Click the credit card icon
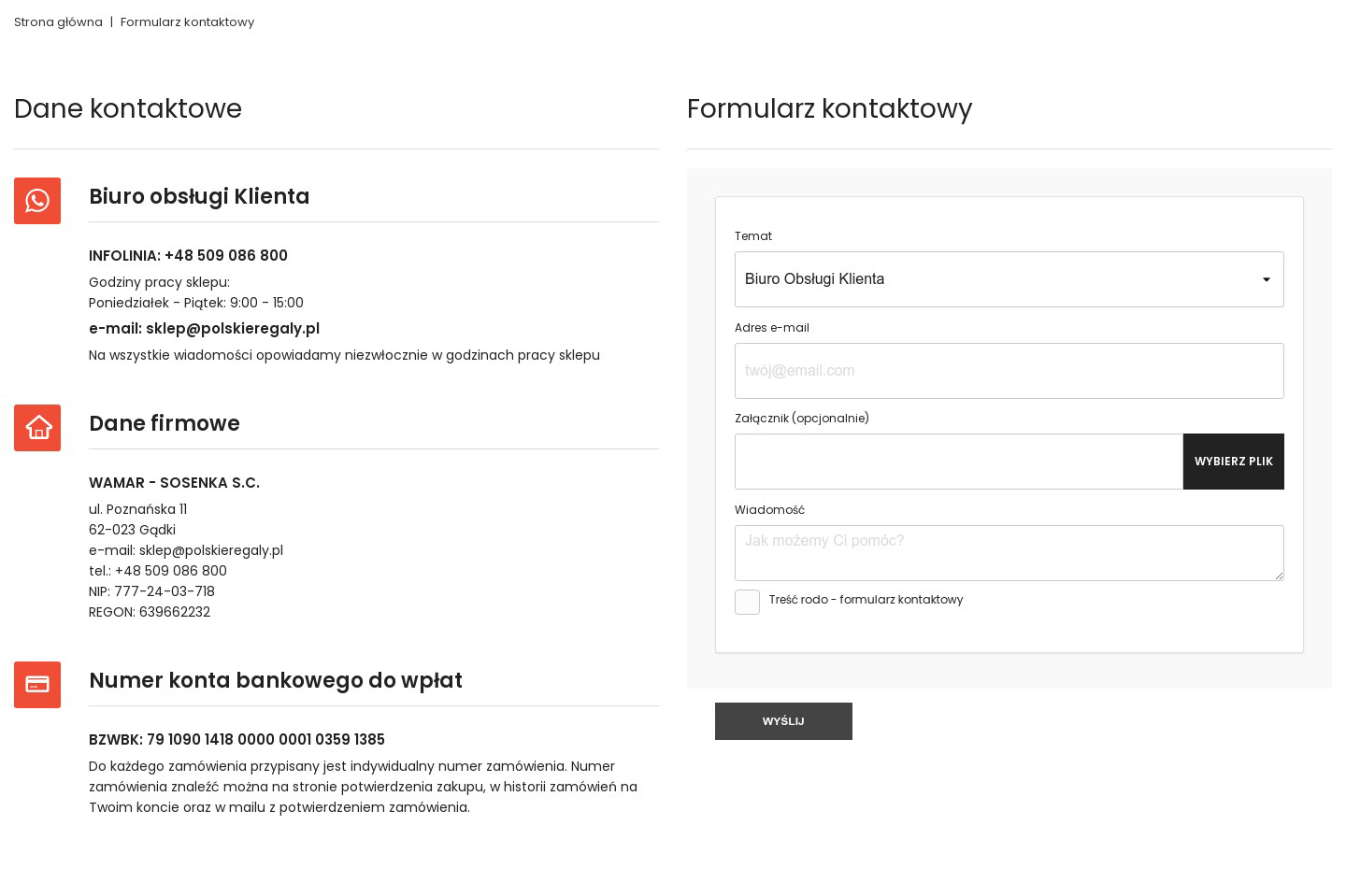 pyautogui.click(x=37, y=685)
